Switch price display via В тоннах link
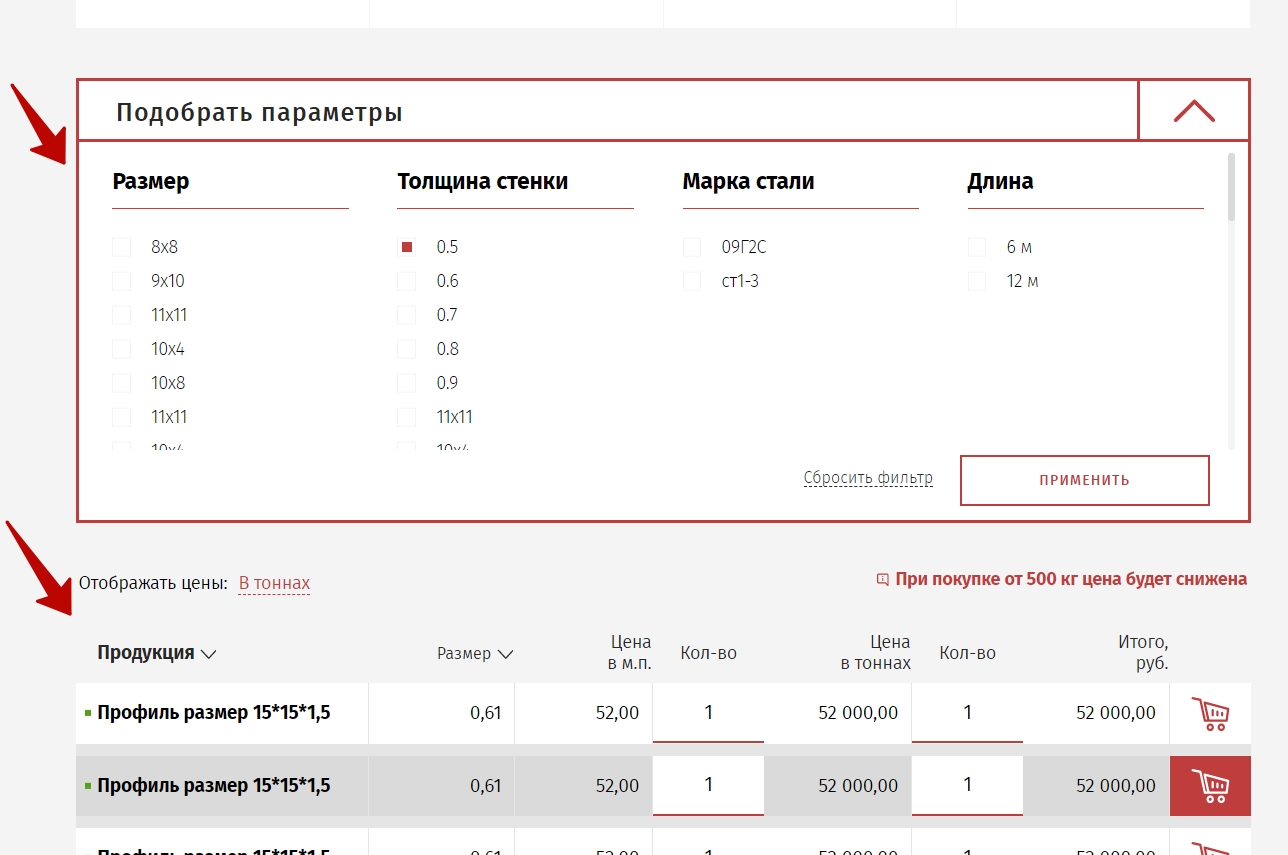This screenshot has height=855, width=1288. (x=274, y=583)
